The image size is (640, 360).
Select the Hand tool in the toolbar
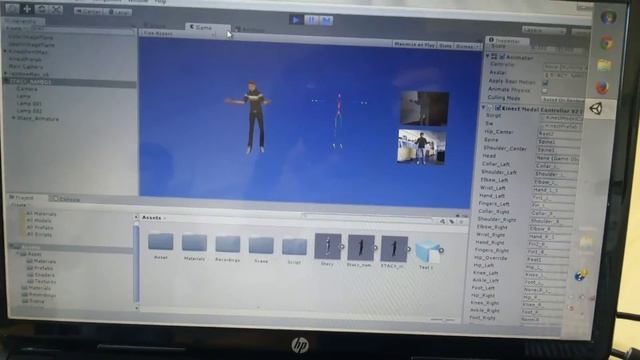pos(12,9)
